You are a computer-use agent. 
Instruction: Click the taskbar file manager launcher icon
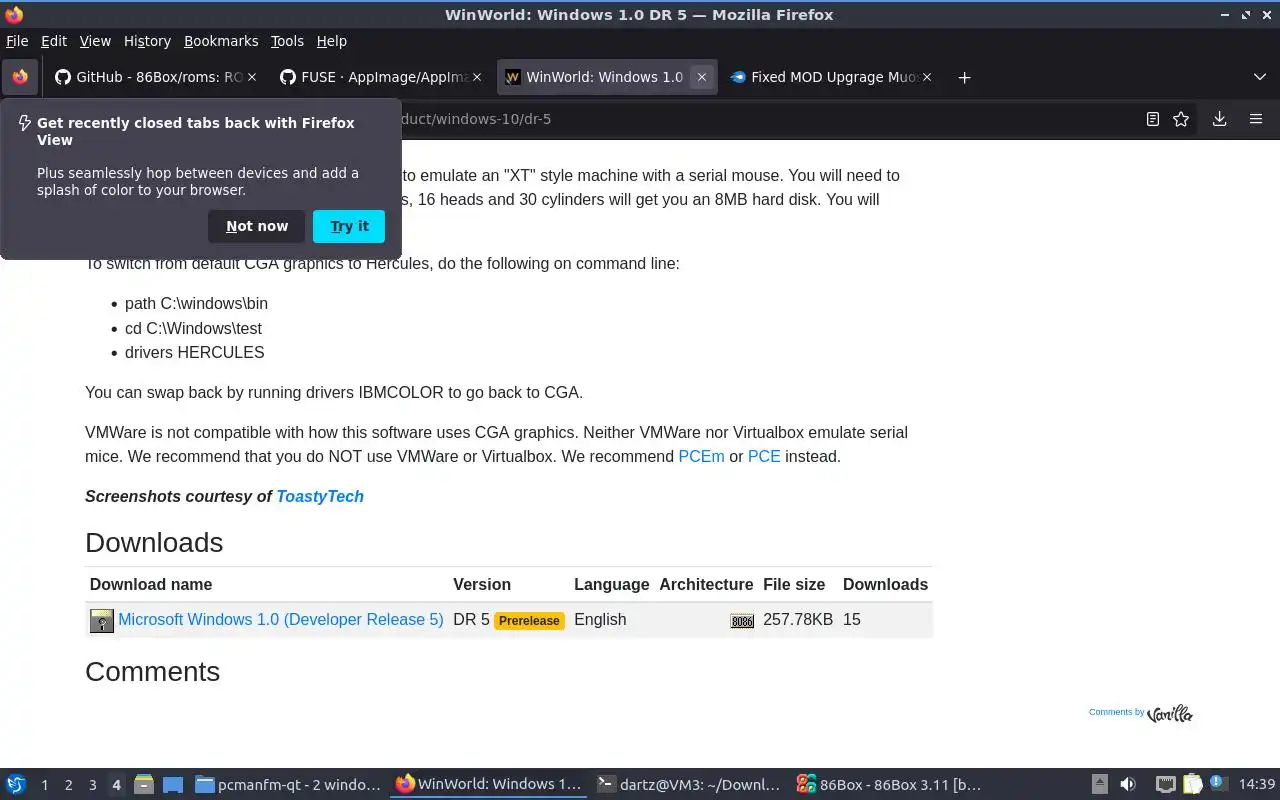144,784
